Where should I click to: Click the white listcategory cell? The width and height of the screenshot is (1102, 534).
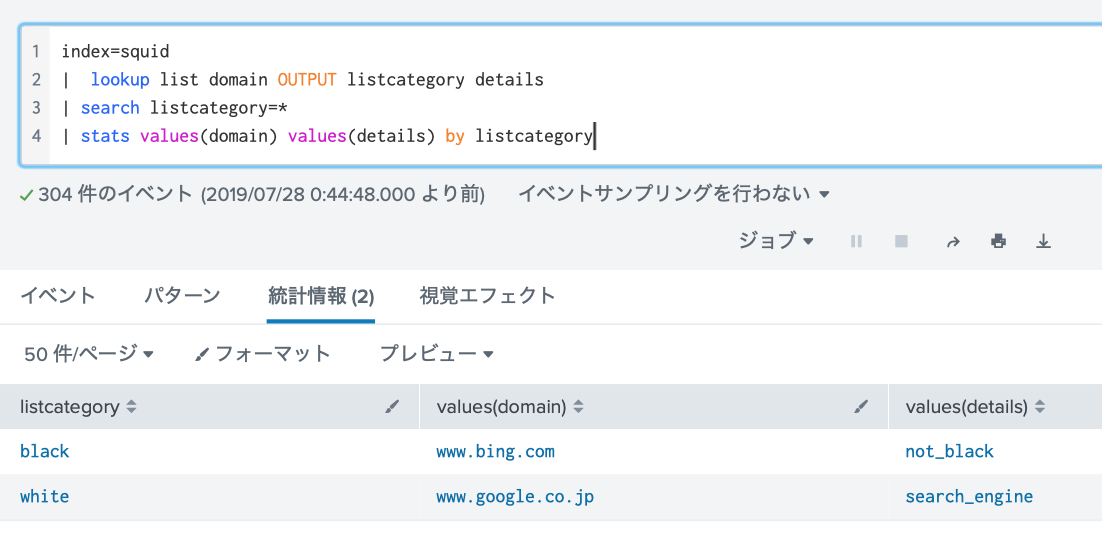click(44, 497)
